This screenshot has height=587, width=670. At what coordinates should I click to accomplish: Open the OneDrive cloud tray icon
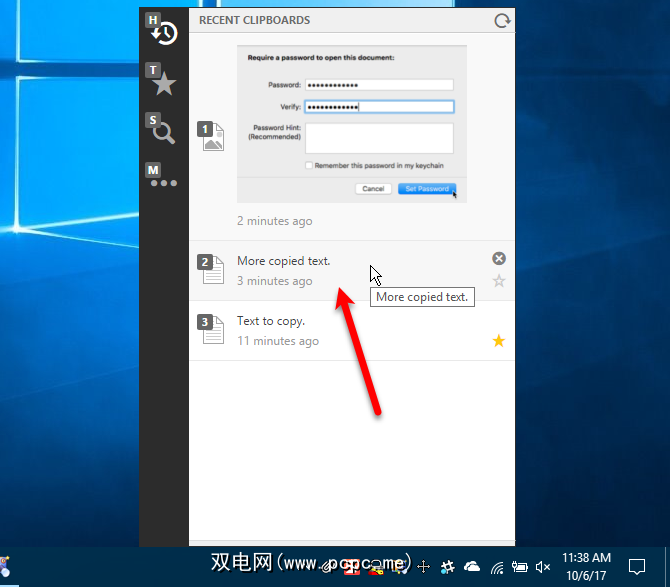pos(472,567)
